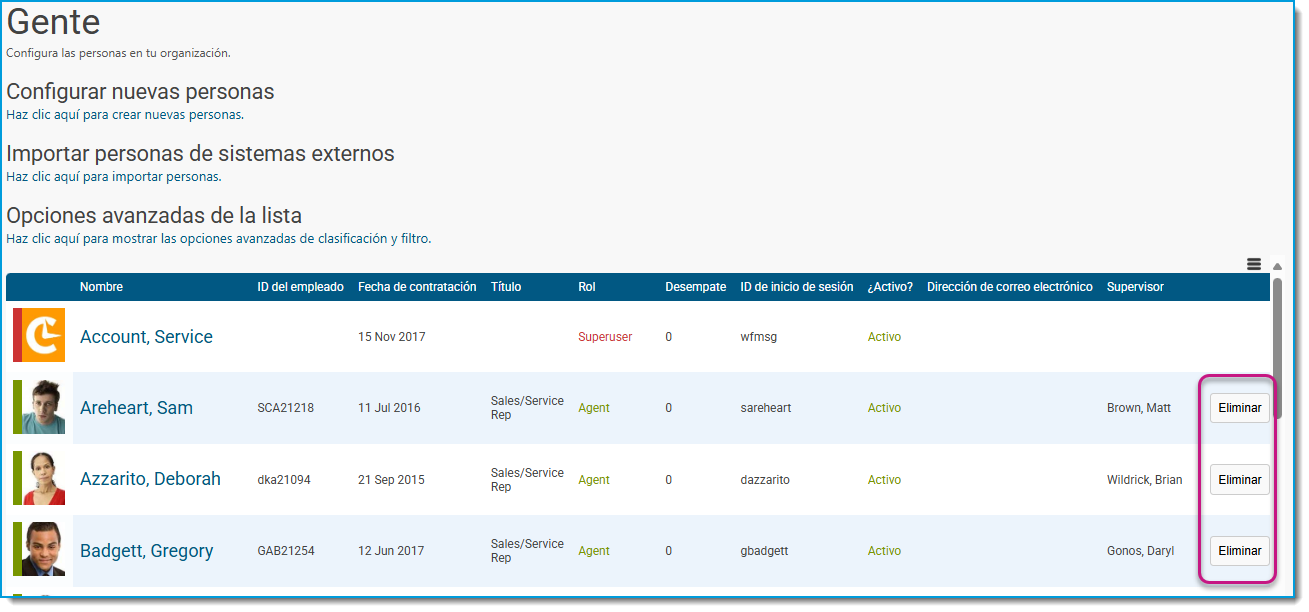
Task: Click Activo status in Azzarito row
Action: 884,480
